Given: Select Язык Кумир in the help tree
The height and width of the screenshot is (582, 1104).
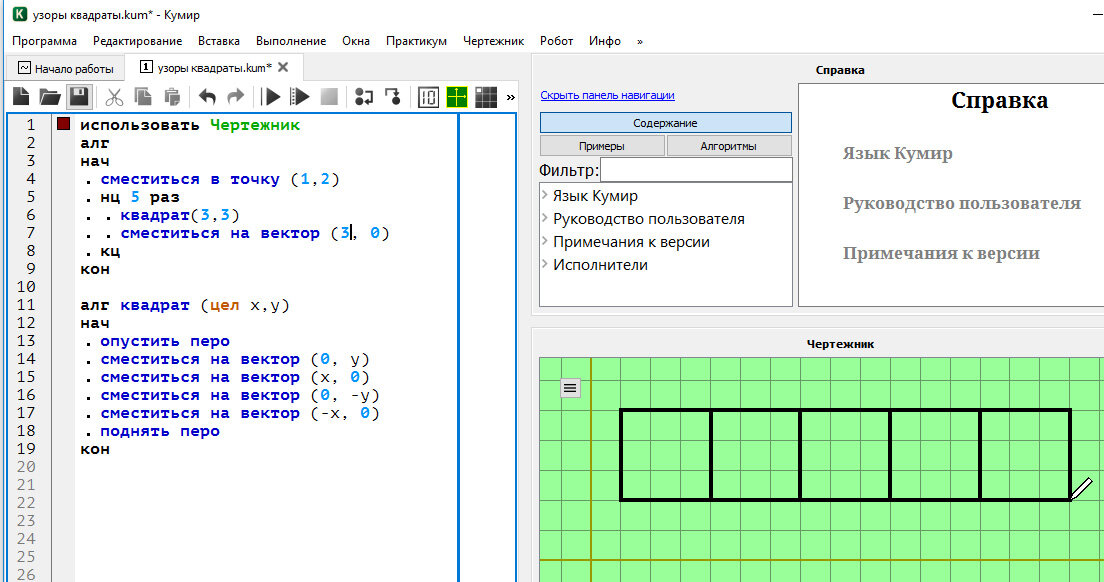Looking at the screenshot, I should 595,196.
